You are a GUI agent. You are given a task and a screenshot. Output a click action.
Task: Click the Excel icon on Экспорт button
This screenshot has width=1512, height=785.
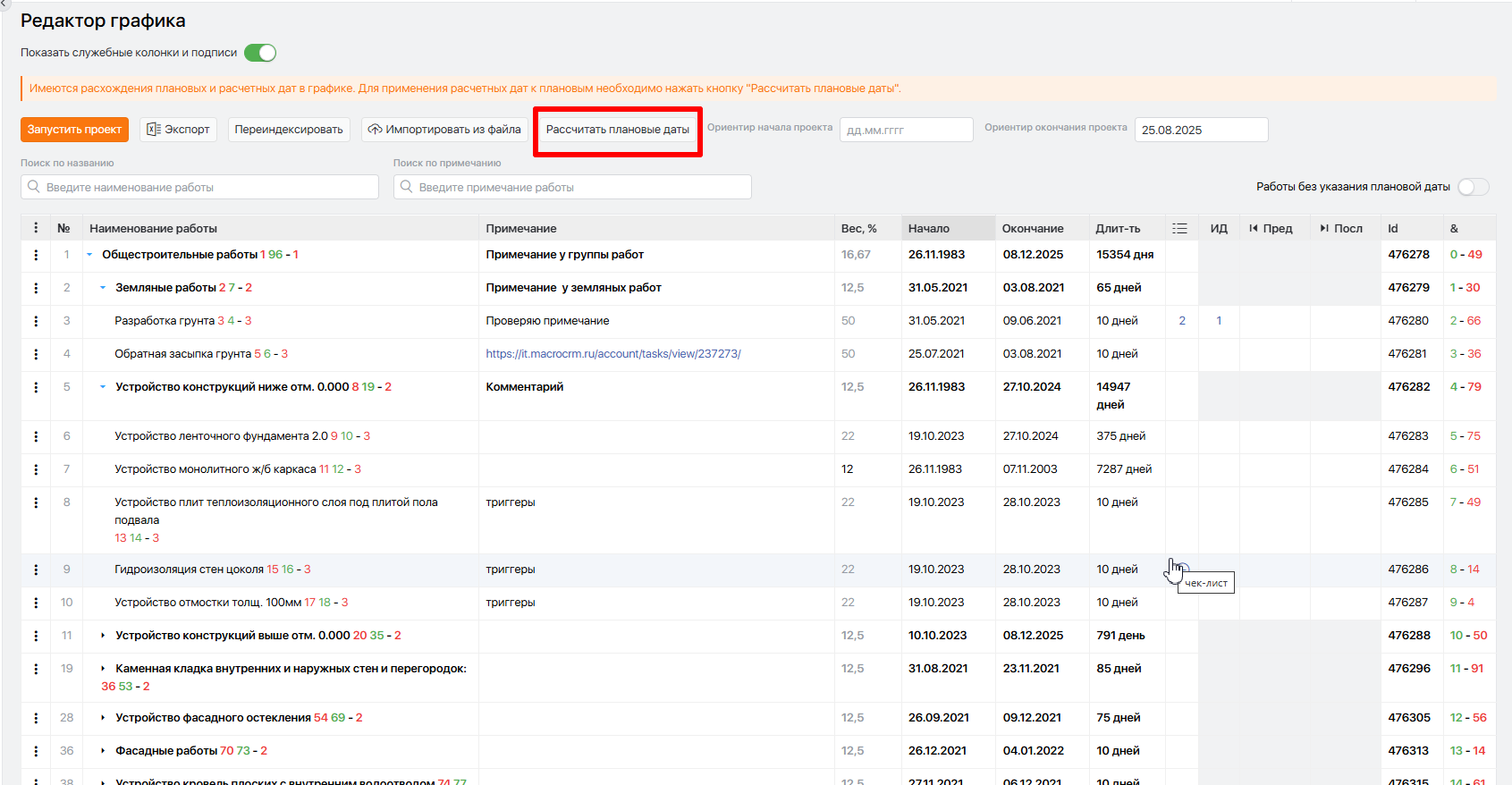154,130
